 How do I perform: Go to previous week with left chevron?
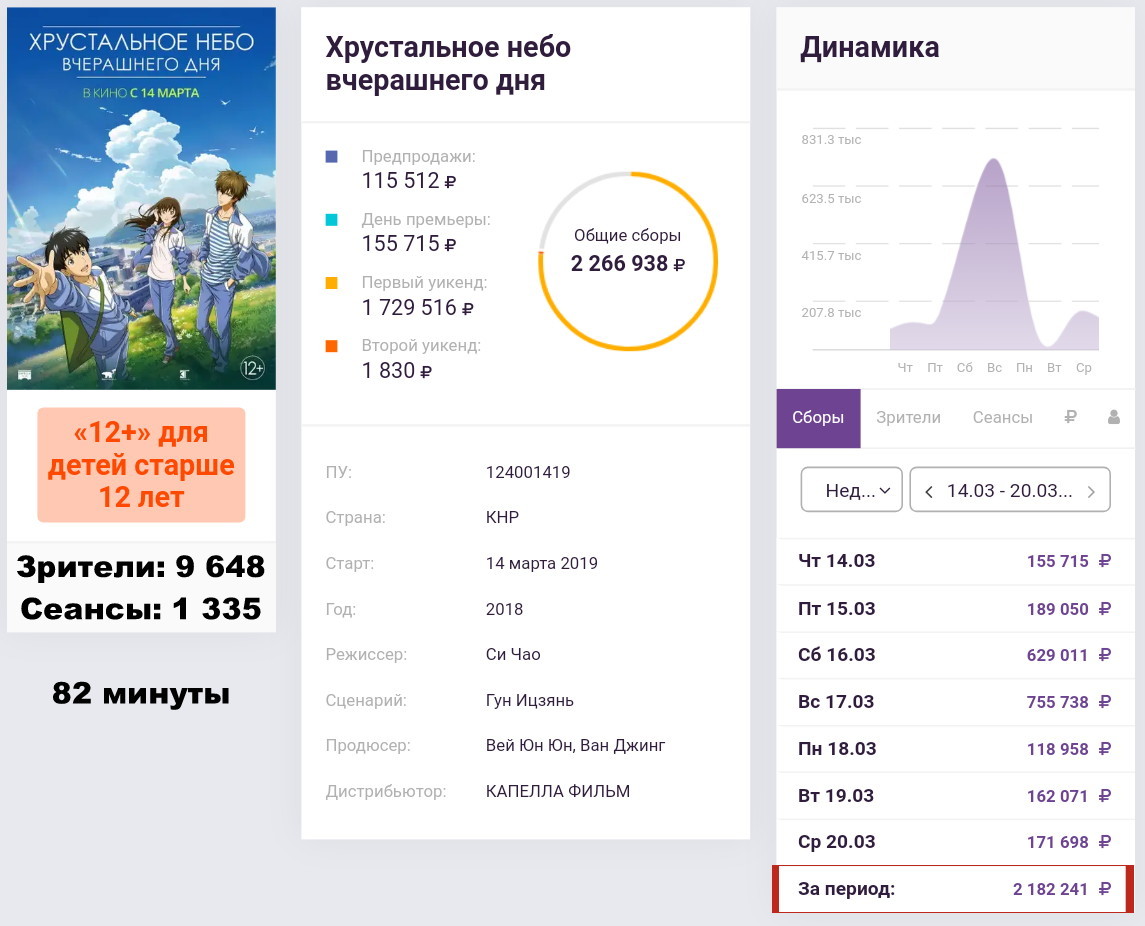coord(929,491)
